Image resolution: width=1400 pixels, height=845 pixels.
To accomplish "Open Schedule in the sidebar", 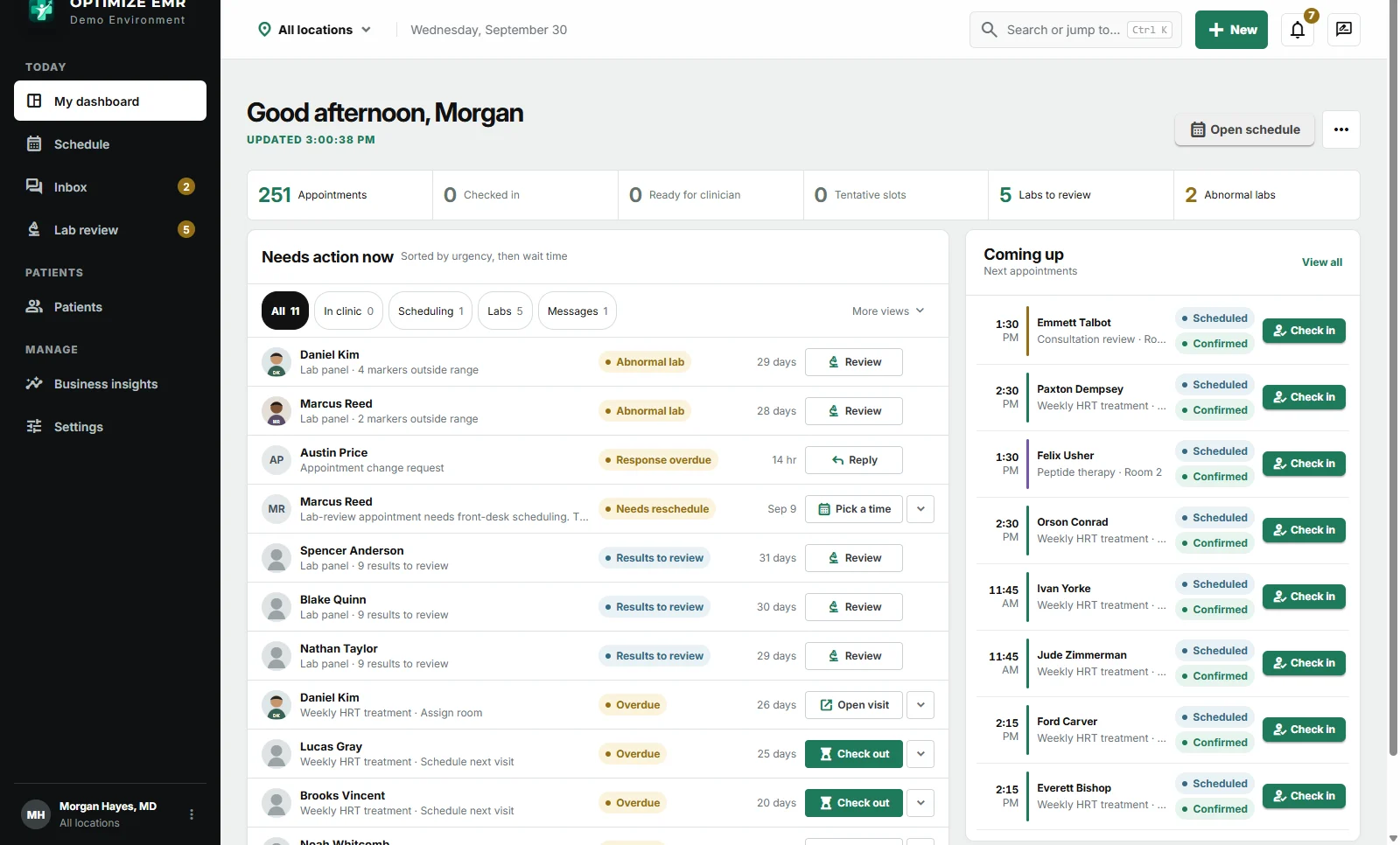I will pos(110,143).
